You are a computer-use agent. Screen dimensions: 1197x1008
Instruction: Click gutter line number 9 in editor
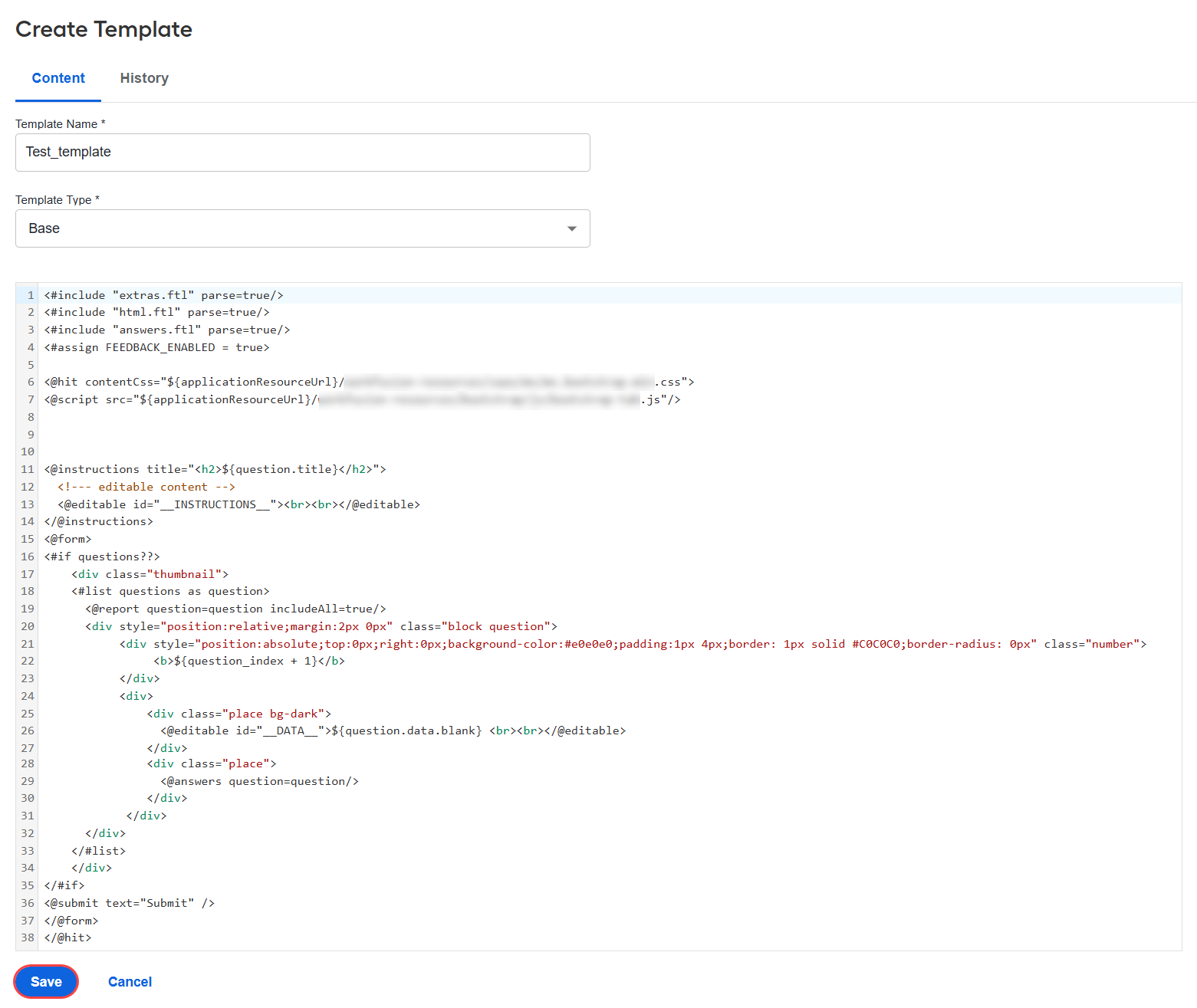31,435
